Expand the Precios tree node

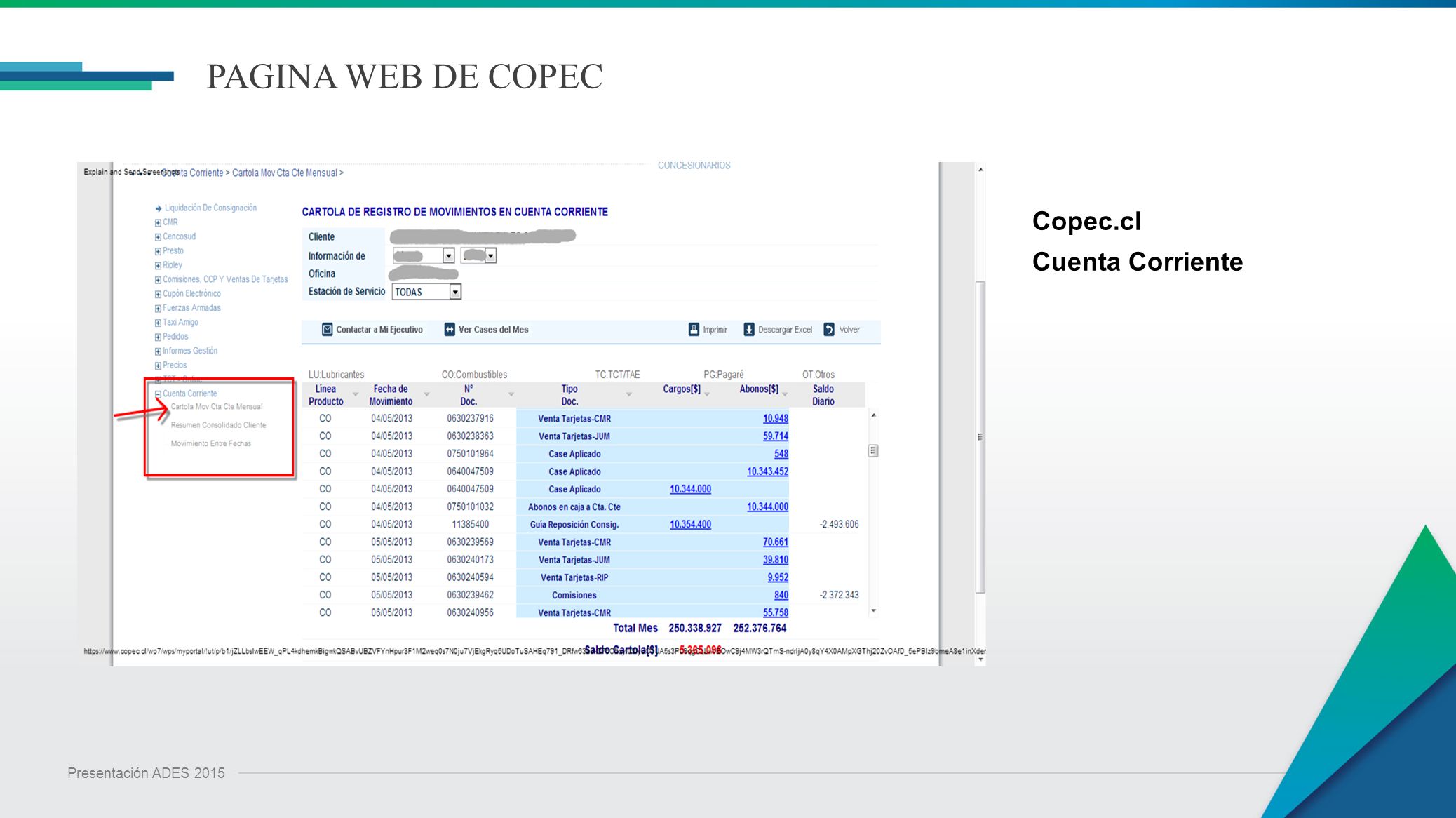(158, 366)
